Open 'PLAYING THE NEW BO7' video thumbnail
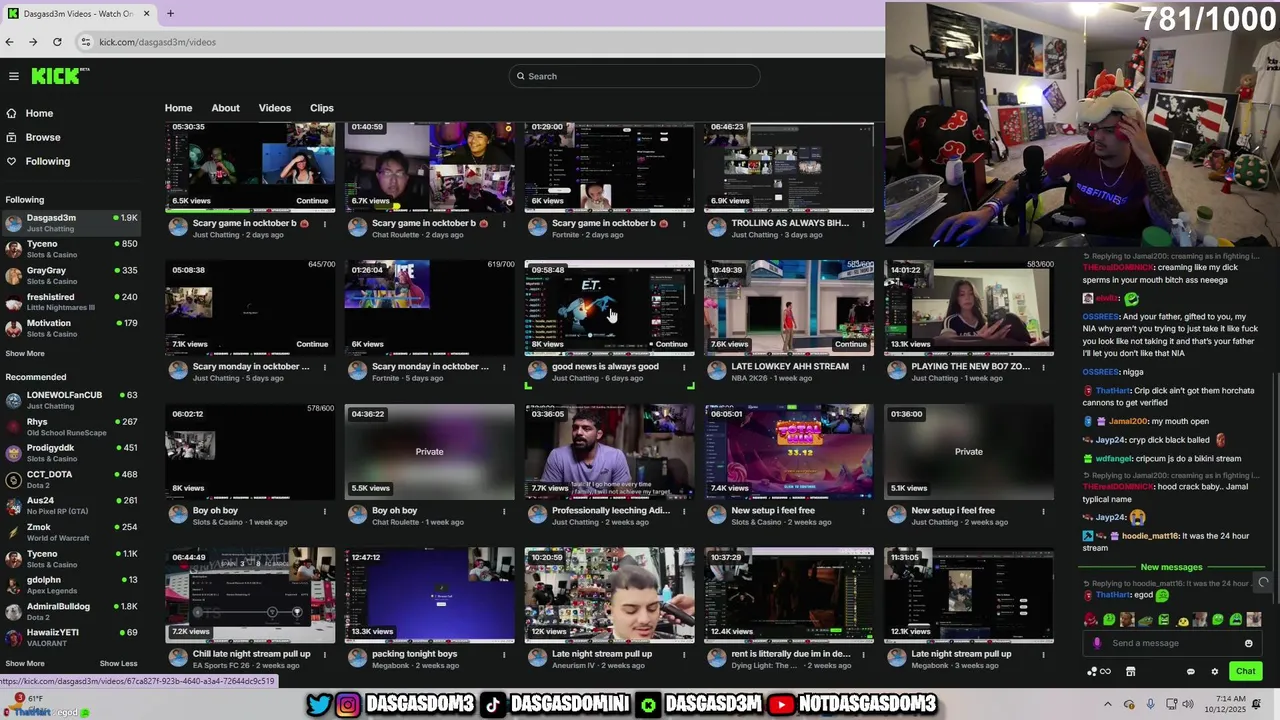1280x720 pixels. [x=969, y=308]
